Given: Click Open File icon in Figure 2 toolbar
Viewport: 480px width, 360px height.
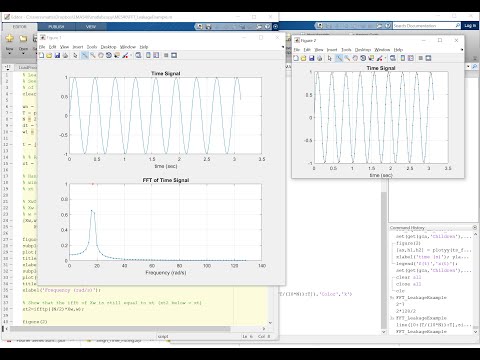Looking at the screenshot, I should click(303, 58).
